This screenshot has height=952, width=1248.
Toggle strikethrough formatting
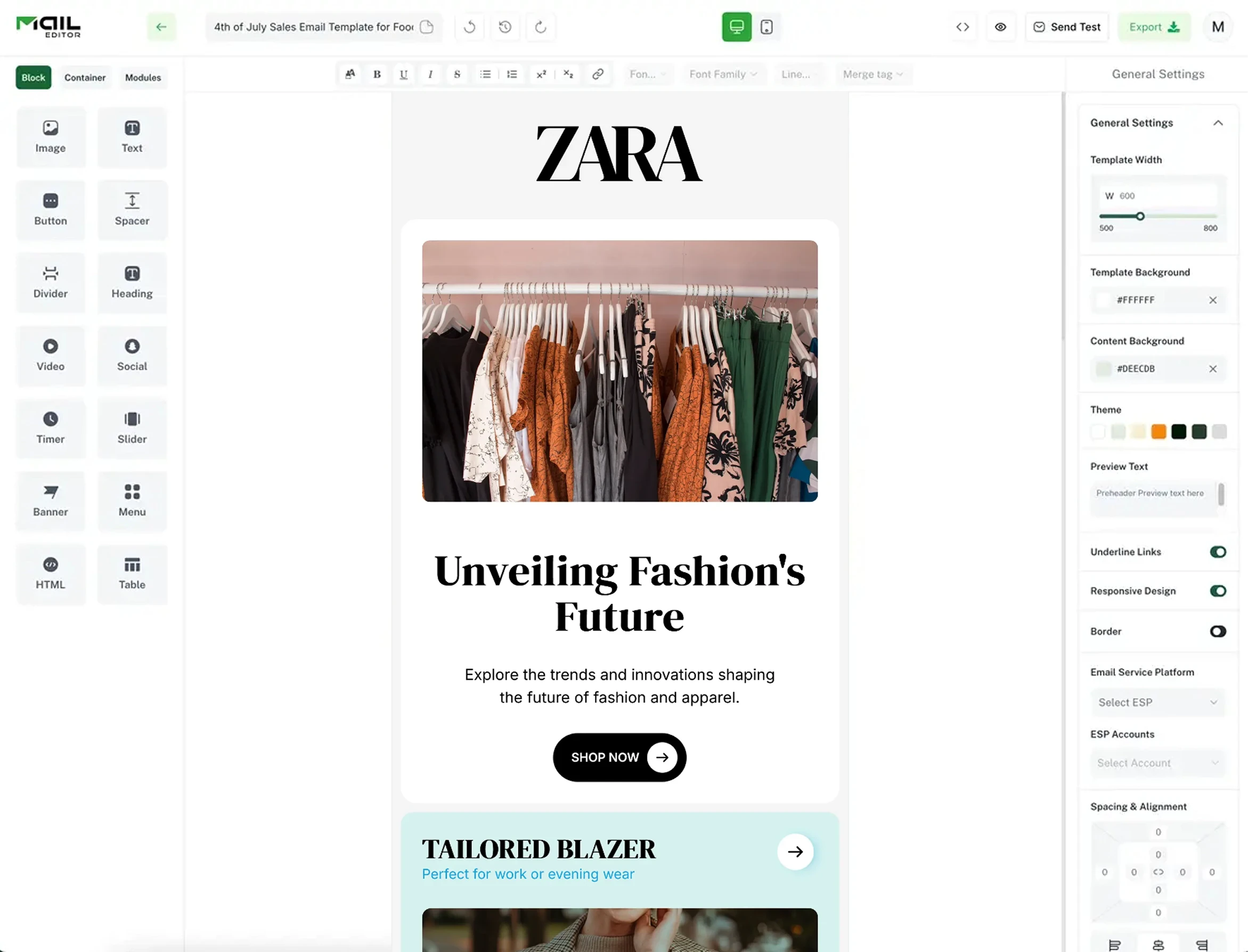pyautogui.click(x=457, y=74)
